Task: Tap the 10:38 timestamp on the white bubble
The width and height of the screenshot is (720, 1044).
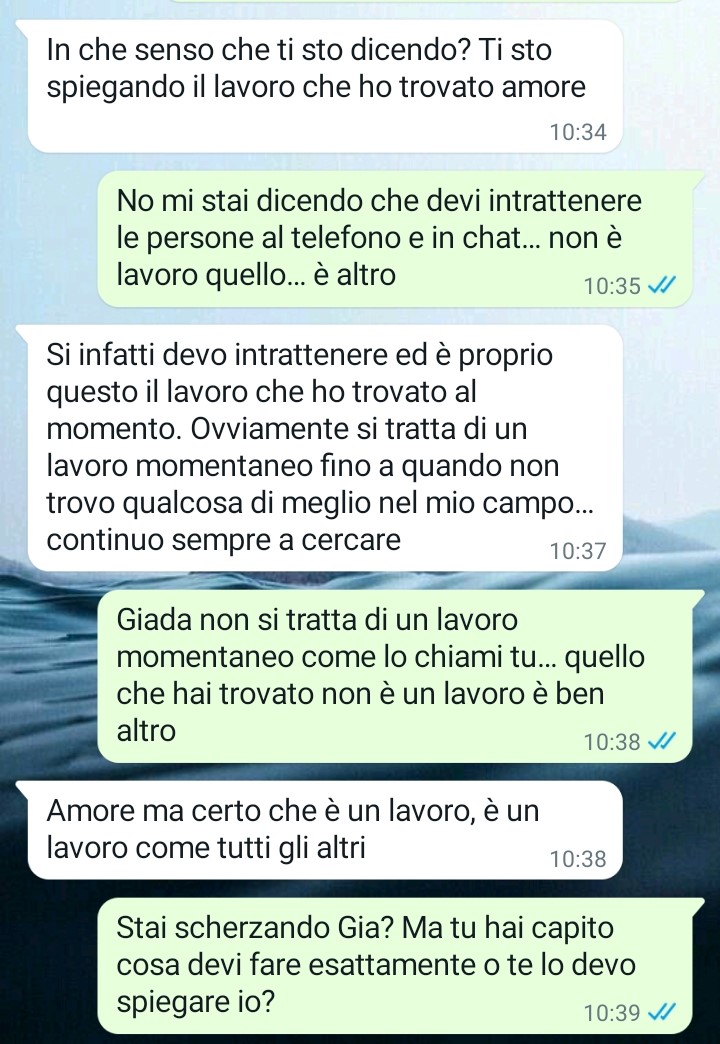Action: pos(578,859)
